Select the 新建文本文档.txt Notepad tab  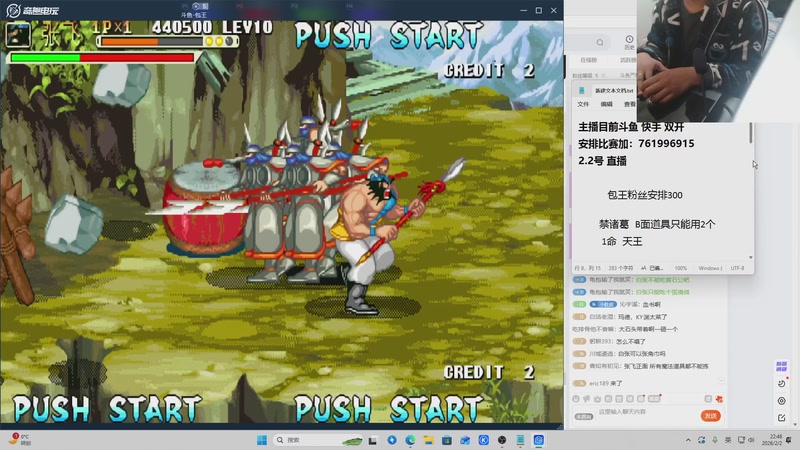pyautogui.click(x=614, y=90)
